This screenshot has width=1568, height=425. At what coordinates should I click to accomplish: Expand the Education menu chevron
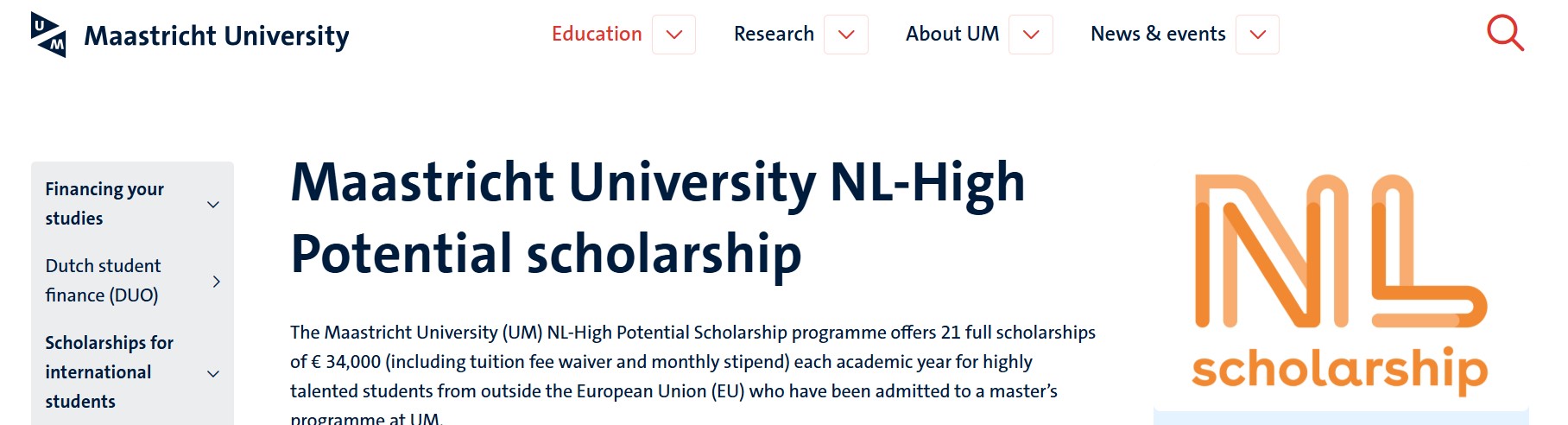click(674, 35)
